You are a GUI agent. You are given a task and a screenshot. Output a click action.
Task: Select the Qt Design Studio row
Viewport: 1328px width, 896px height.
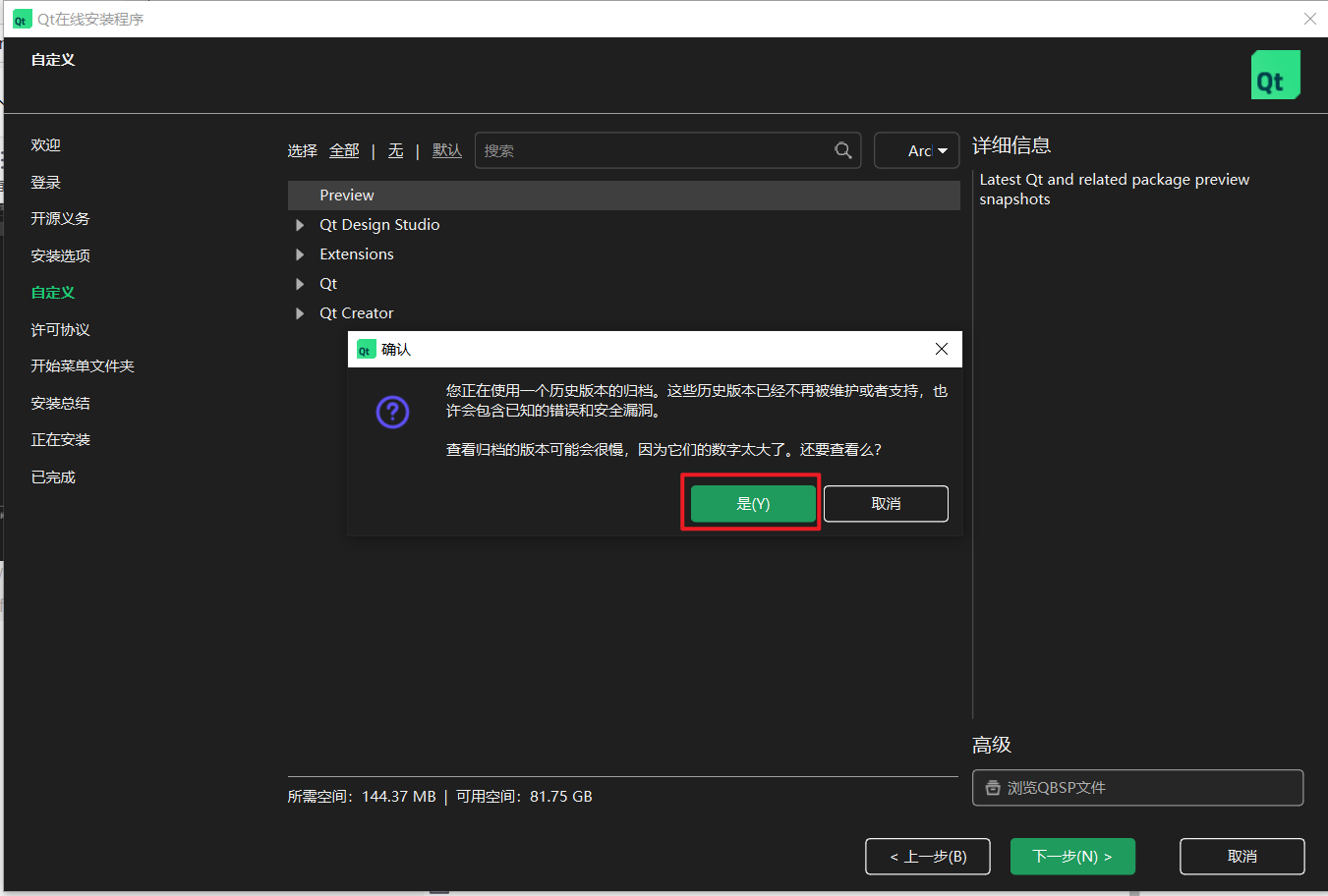point(624,225)
